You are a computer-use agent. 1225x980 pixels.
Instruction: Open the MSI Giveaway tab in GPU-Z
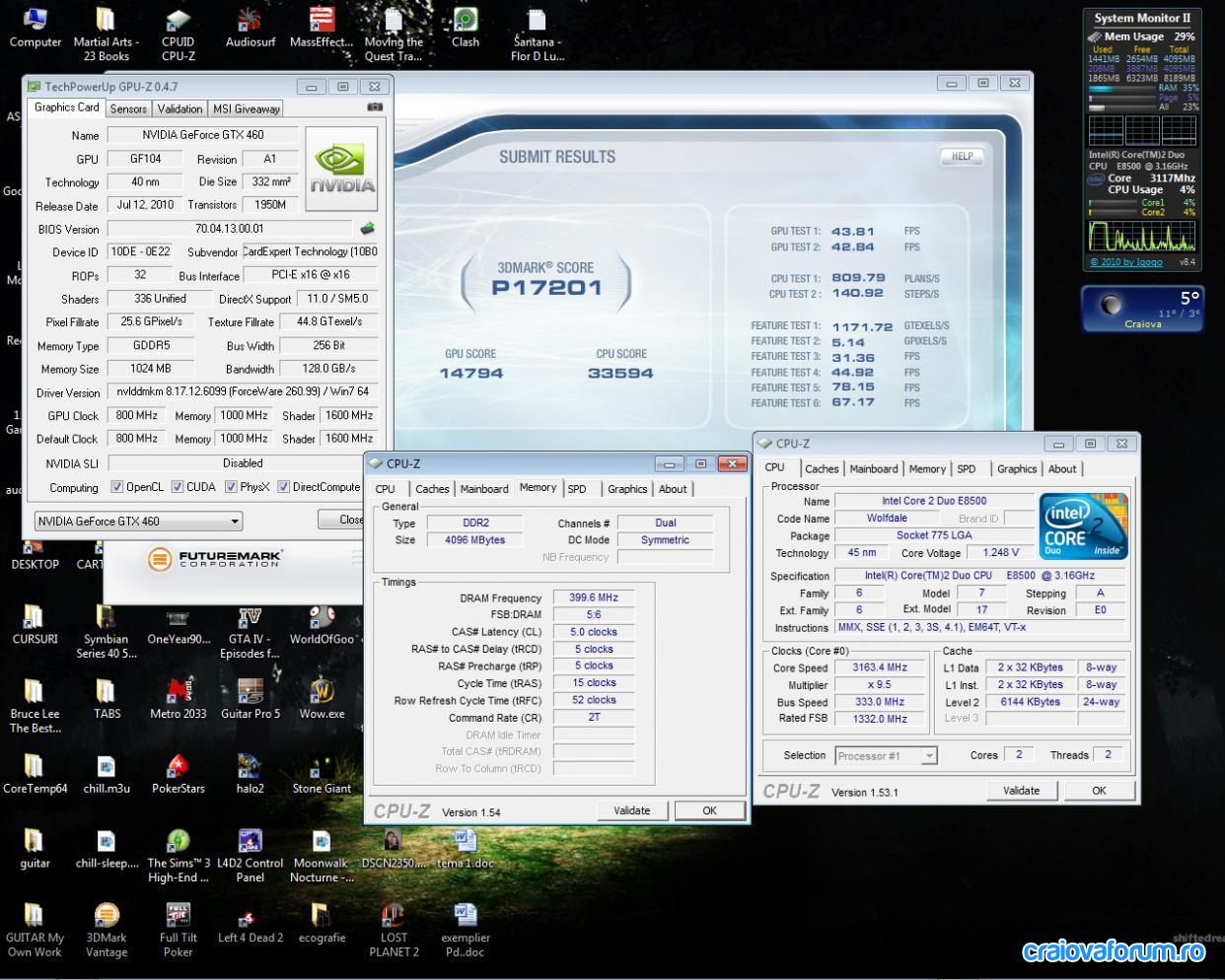pyautogui.click(x=247, y=108)
